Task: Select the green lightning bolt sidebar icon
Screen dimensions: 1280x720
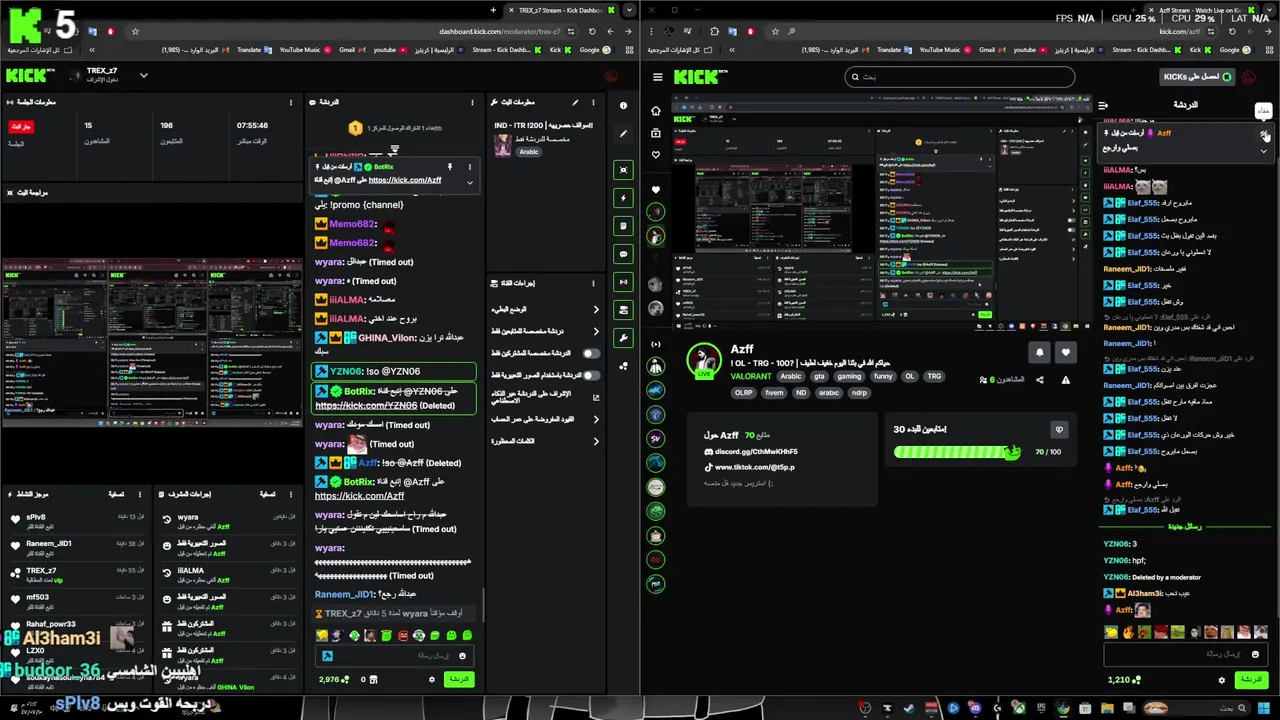Action: pos(624,198)
